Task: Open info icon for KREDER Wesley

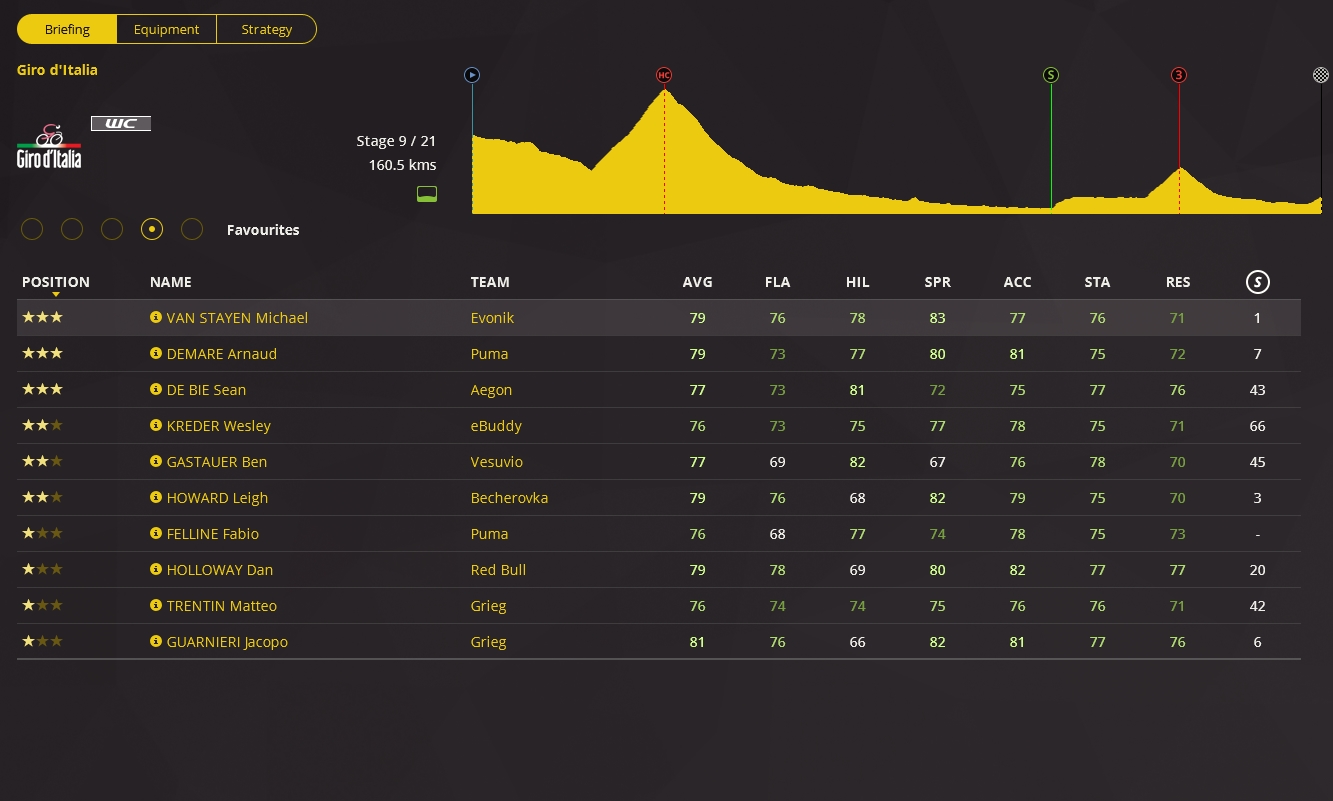Action: point(156,425)
